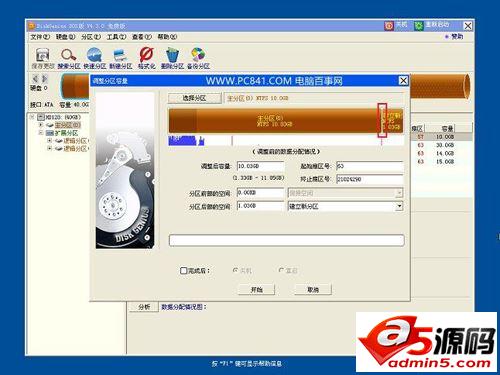Click the Search Partition (搜索分区) magnifier icon
This screenshot has width=500, height=375.
[x=68, y=55]
